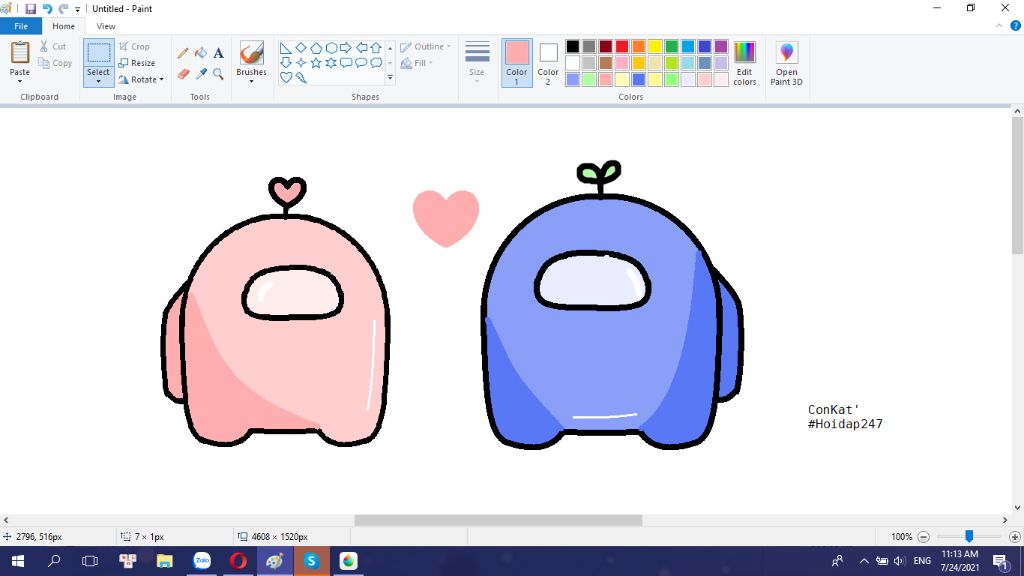Pick the yellow color swatch

[x=655, y=46]
